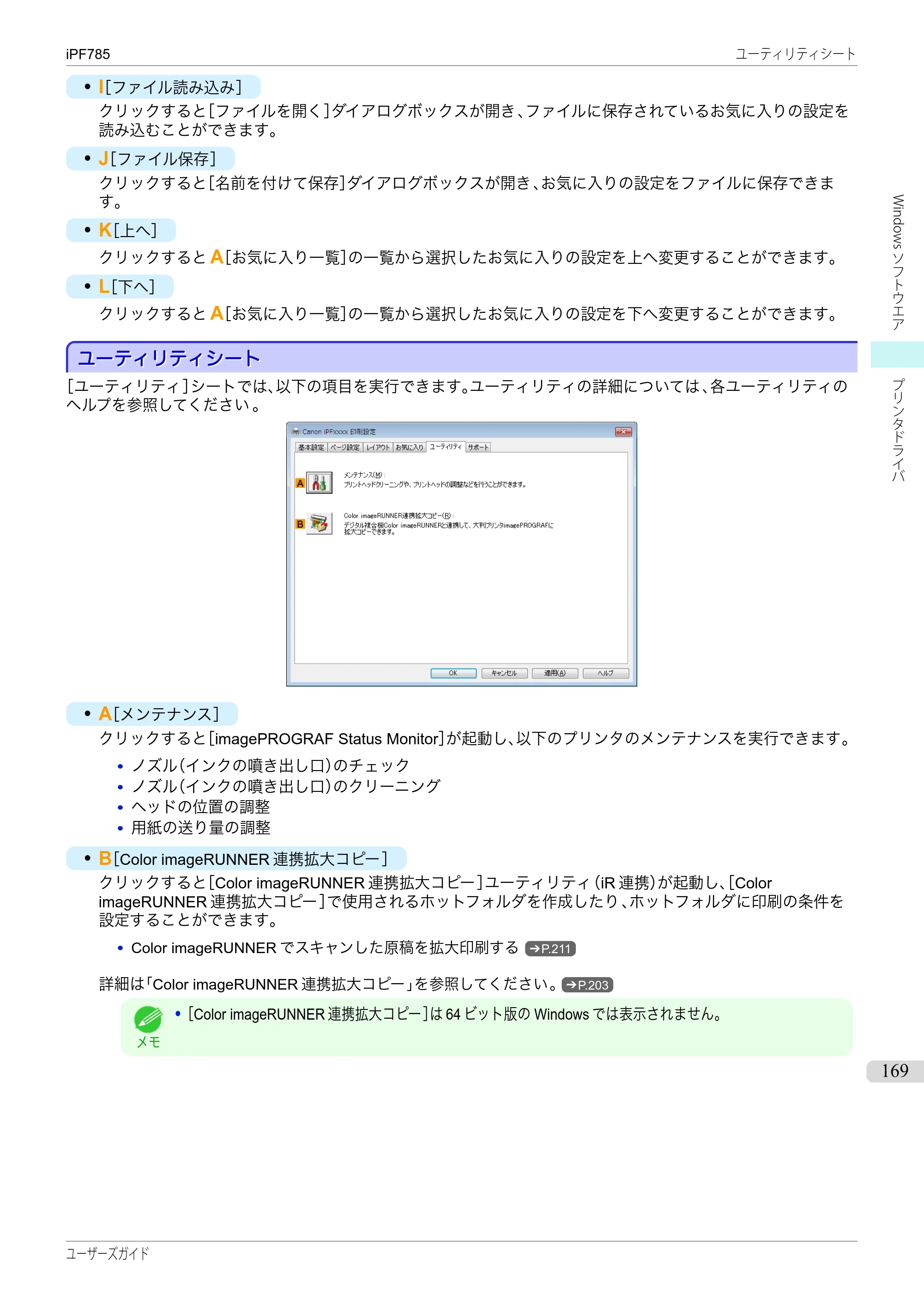Image resolution: width=924 pixels, height=1307 pixels.
Task: Click the プリンタドライバ side label
Action: (x=898, y=429)
